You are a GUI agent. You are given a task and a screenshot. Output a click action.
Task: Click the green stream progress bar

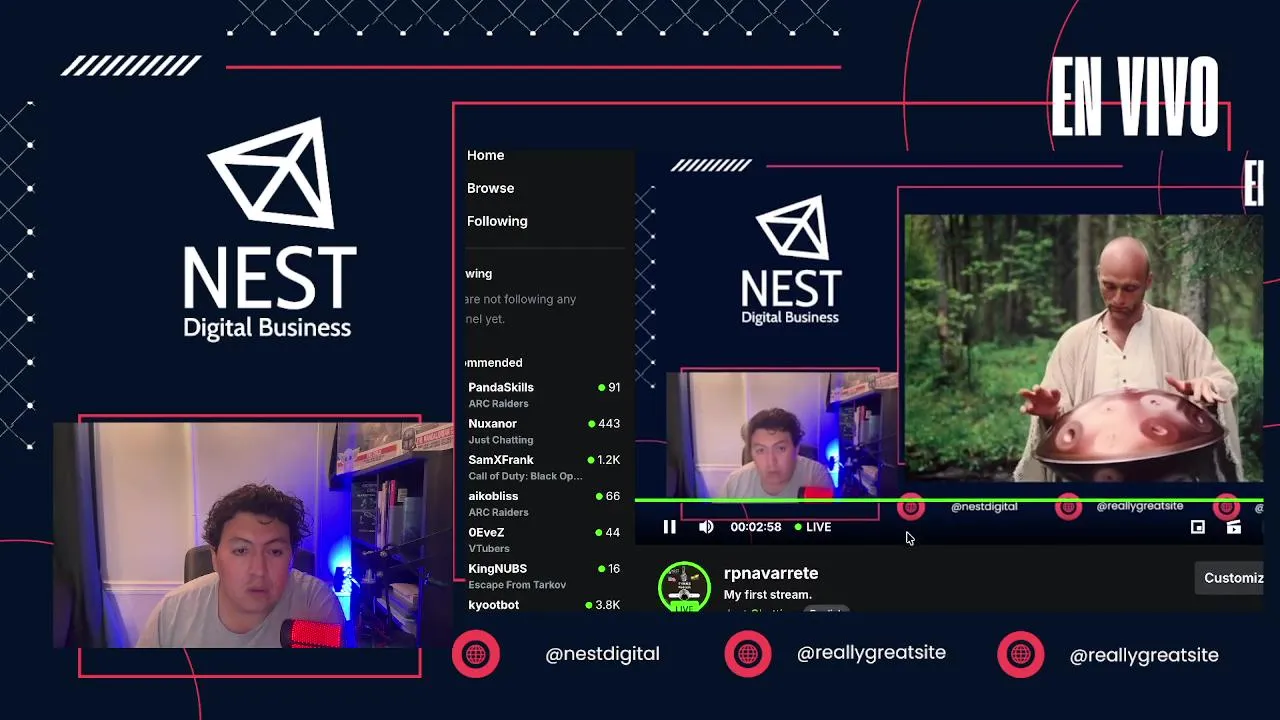[948, 500]
